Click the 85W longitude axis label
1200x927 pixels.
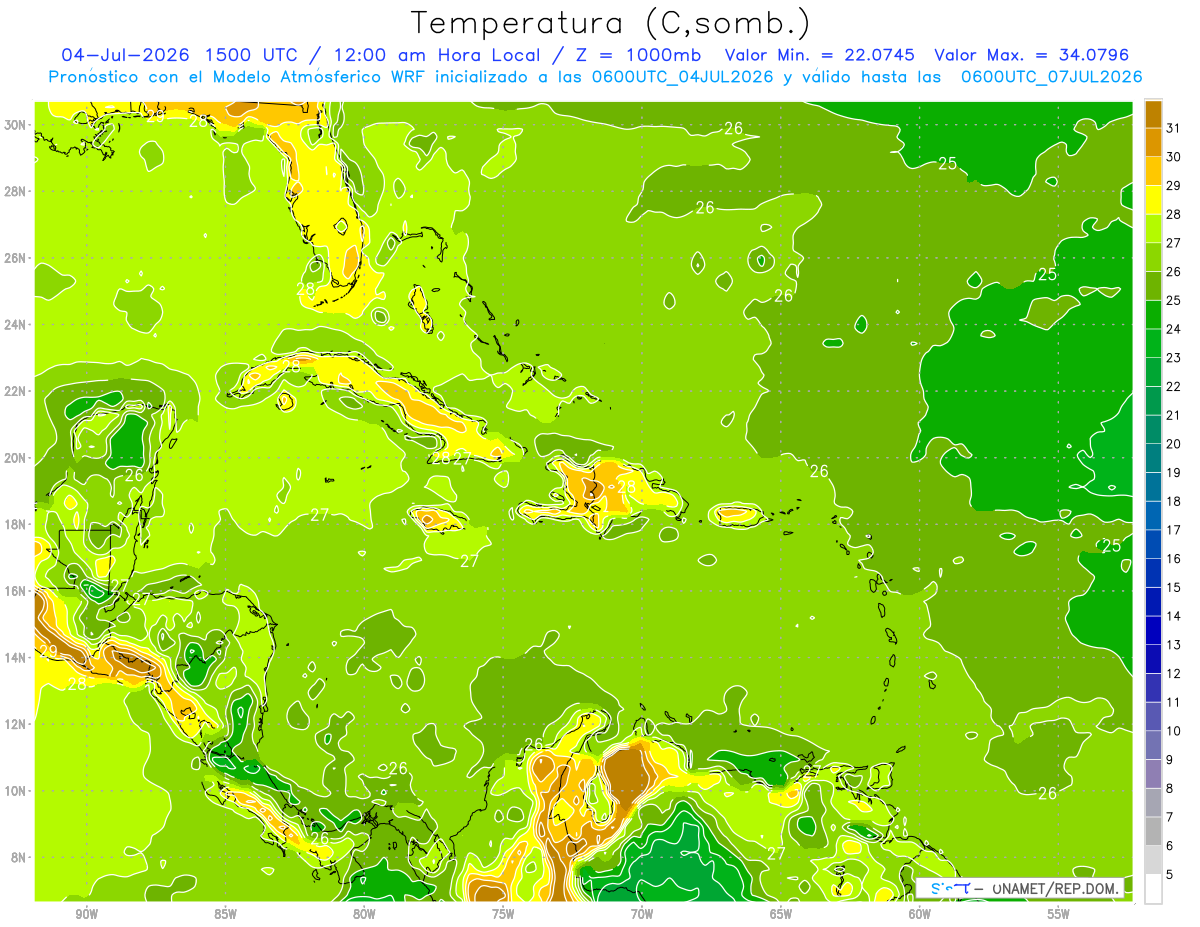[x=225, y=914]
